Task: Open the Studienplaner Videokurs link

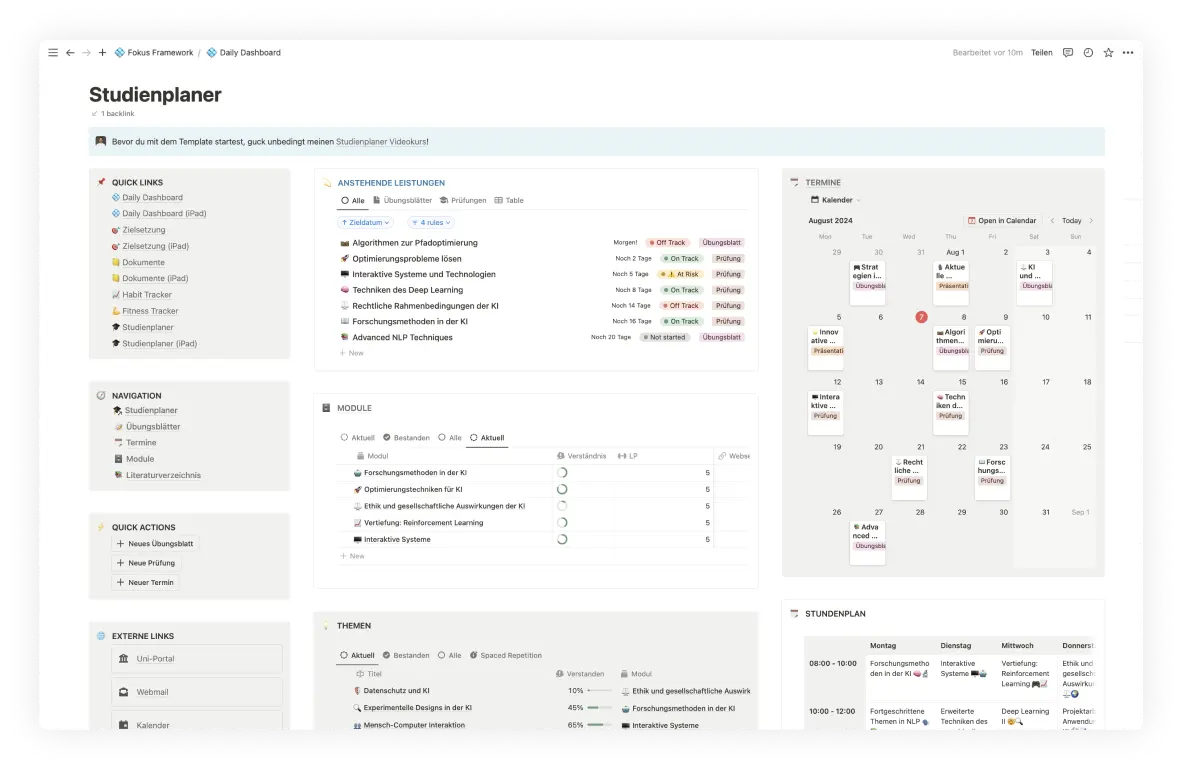Action: pyautogui.click(x=381, y=142)
